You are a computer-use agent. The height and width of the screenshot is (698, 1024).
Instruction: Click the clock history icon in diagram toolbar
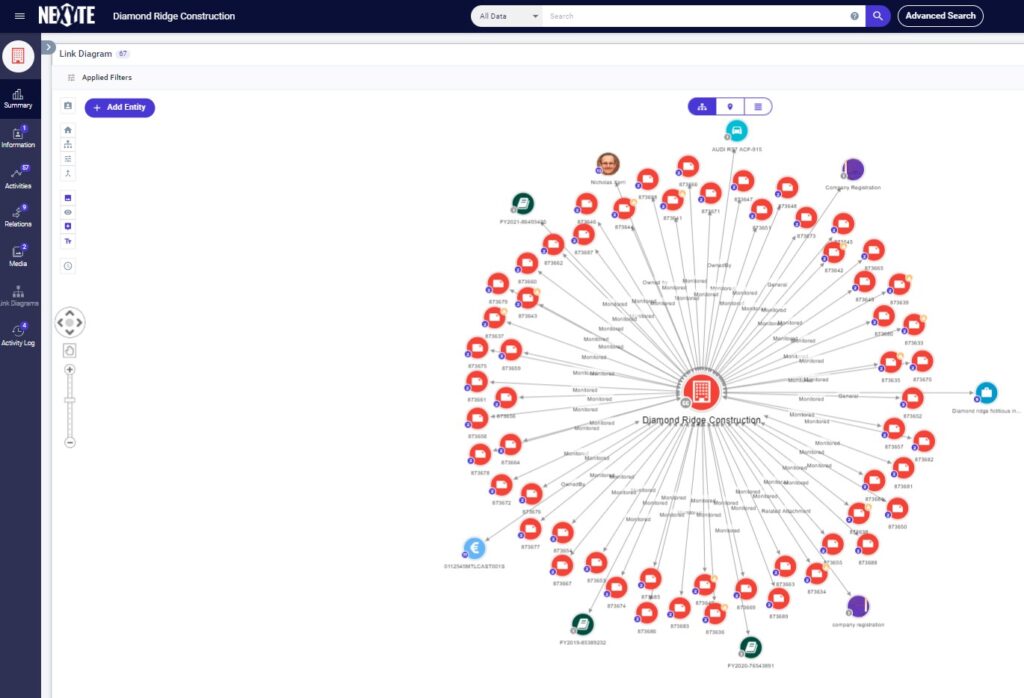click(68, 266)
